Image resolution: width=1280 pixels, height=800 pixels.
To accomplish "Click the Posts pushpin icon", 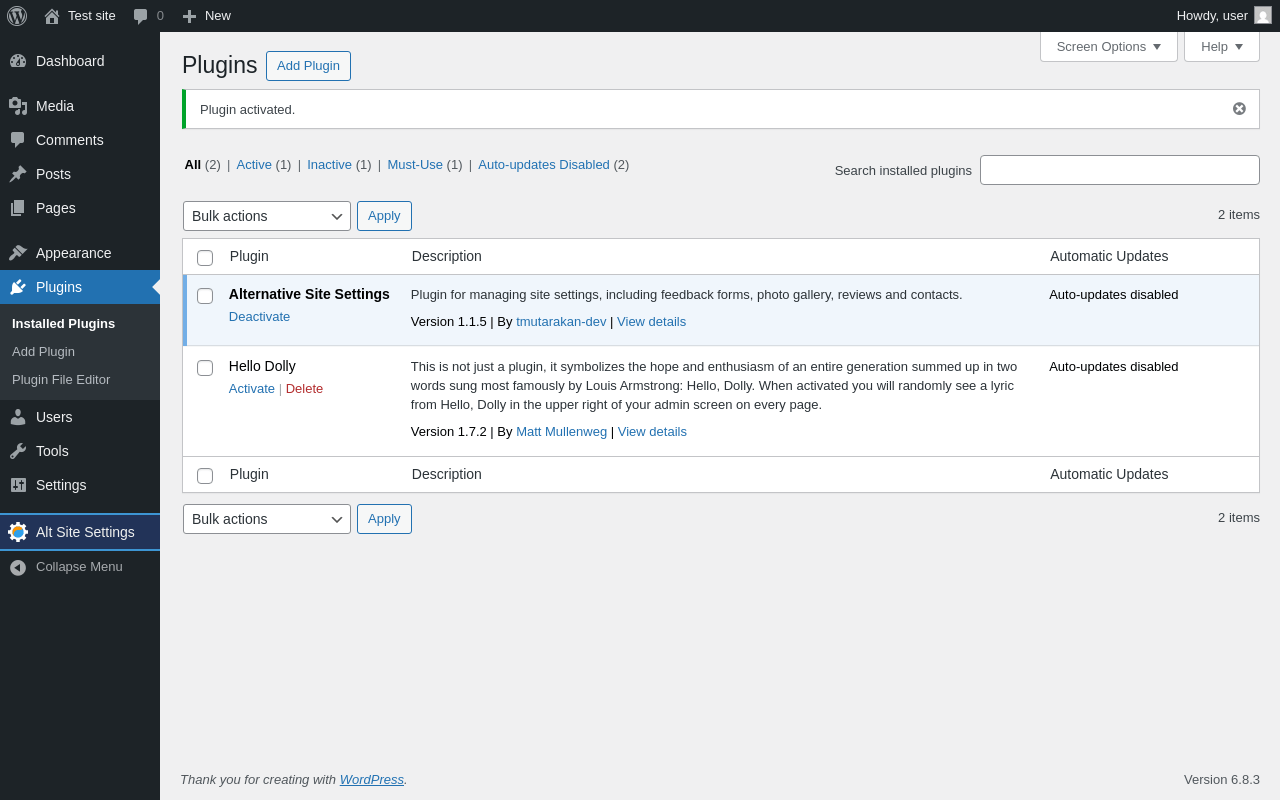I will click(x=18, y=174).
